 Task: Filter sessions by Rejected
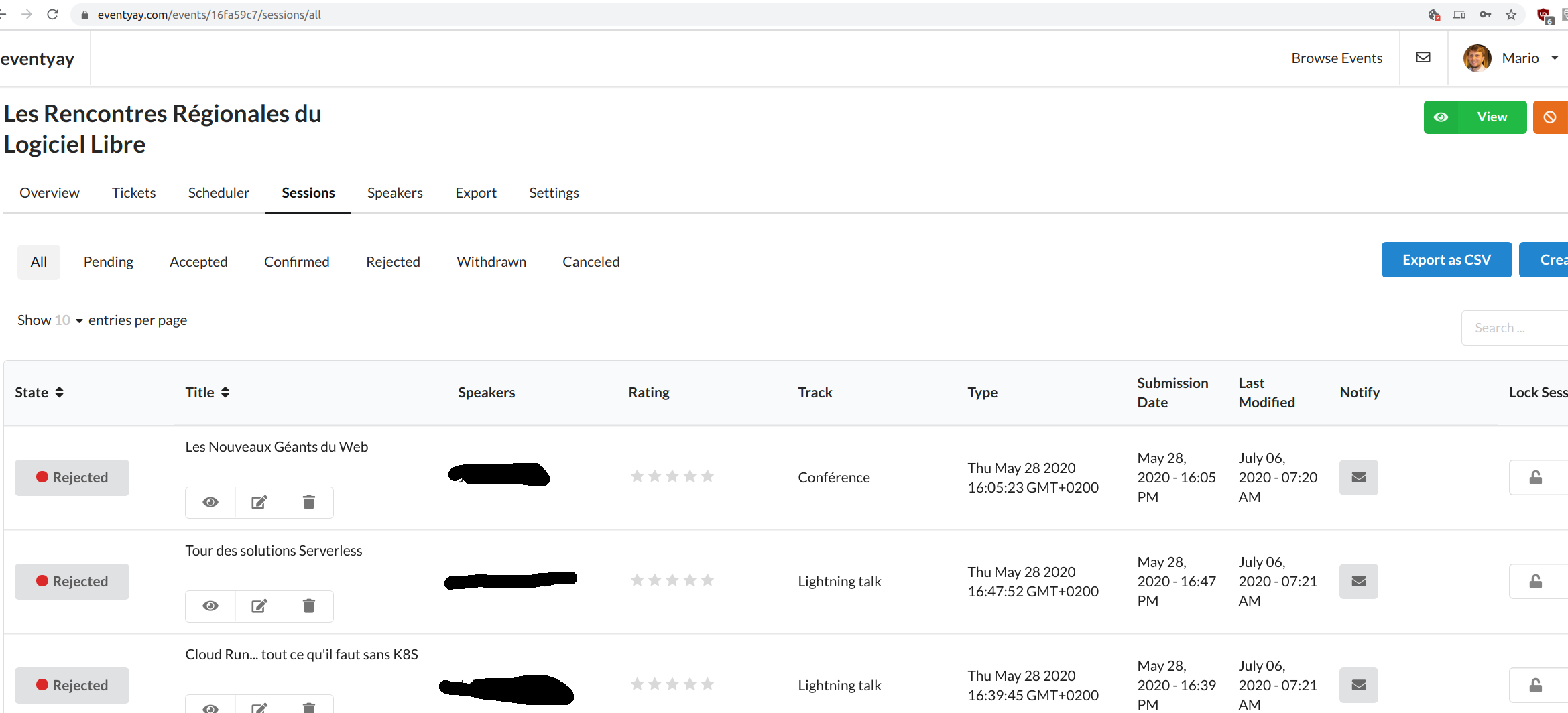pyautogui.click(x=393, y=262)
